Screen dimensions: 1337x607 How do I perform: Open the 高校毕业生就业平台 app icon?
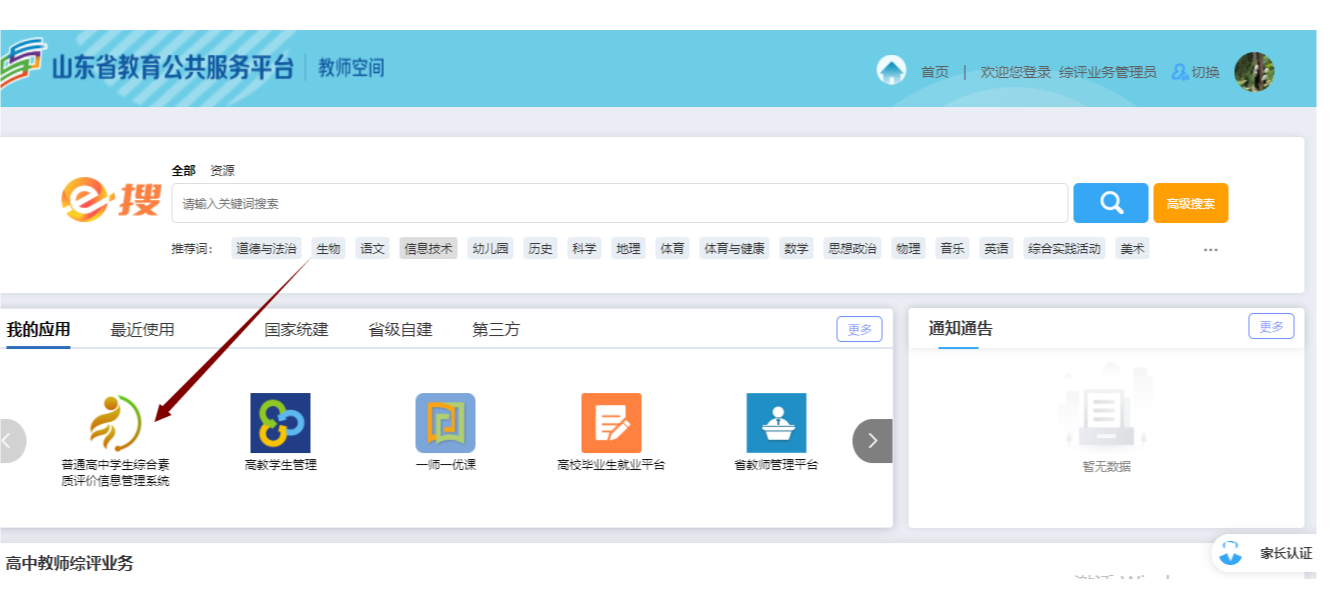pyautogui.click(x=611, y=423)
